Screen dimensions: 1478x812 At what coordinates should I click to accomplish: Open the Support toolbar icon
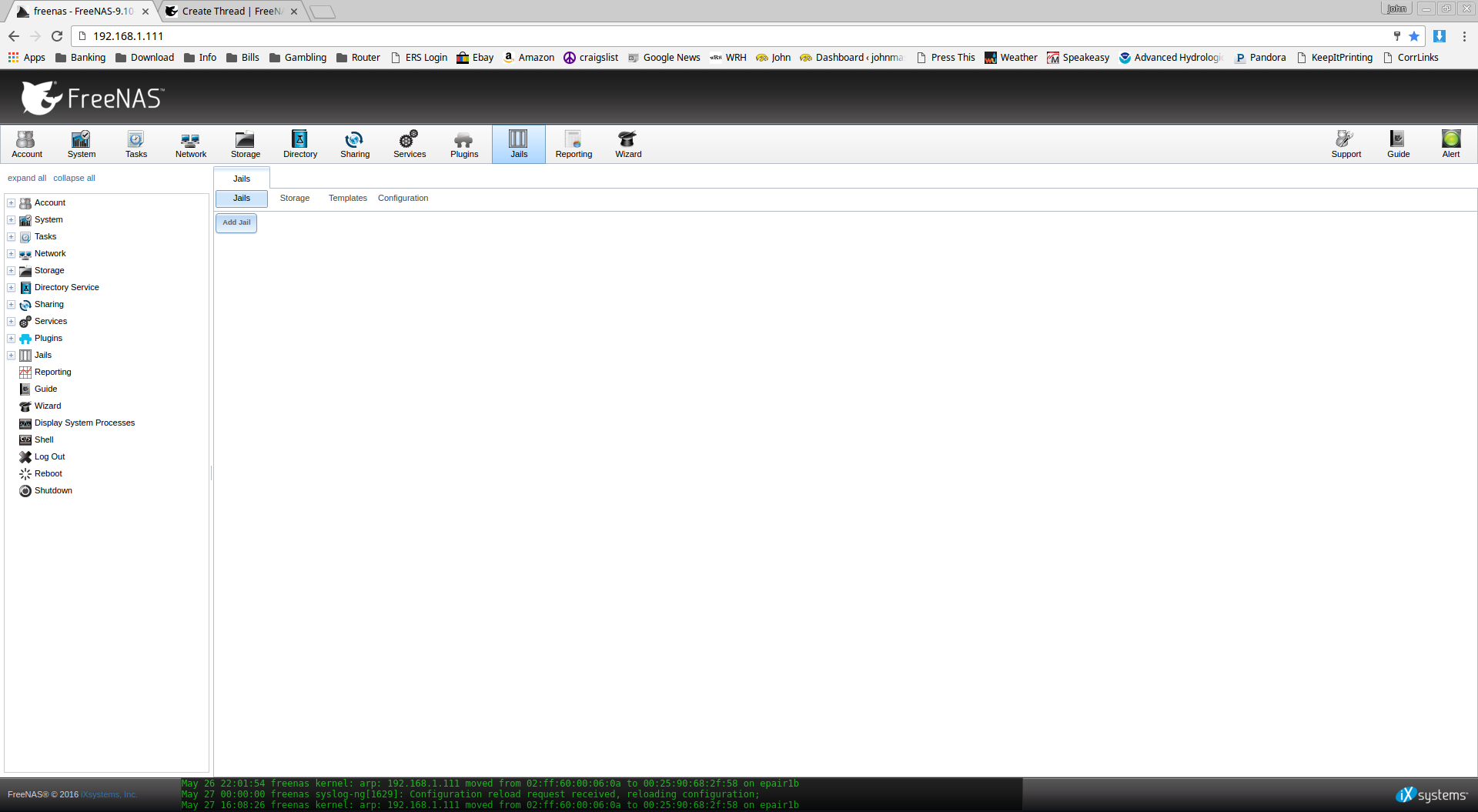pos(1346,144)
